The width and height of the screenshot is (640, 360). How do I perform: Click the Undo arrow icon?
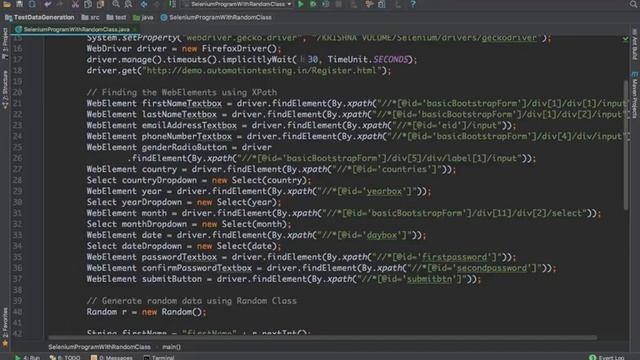48,4
